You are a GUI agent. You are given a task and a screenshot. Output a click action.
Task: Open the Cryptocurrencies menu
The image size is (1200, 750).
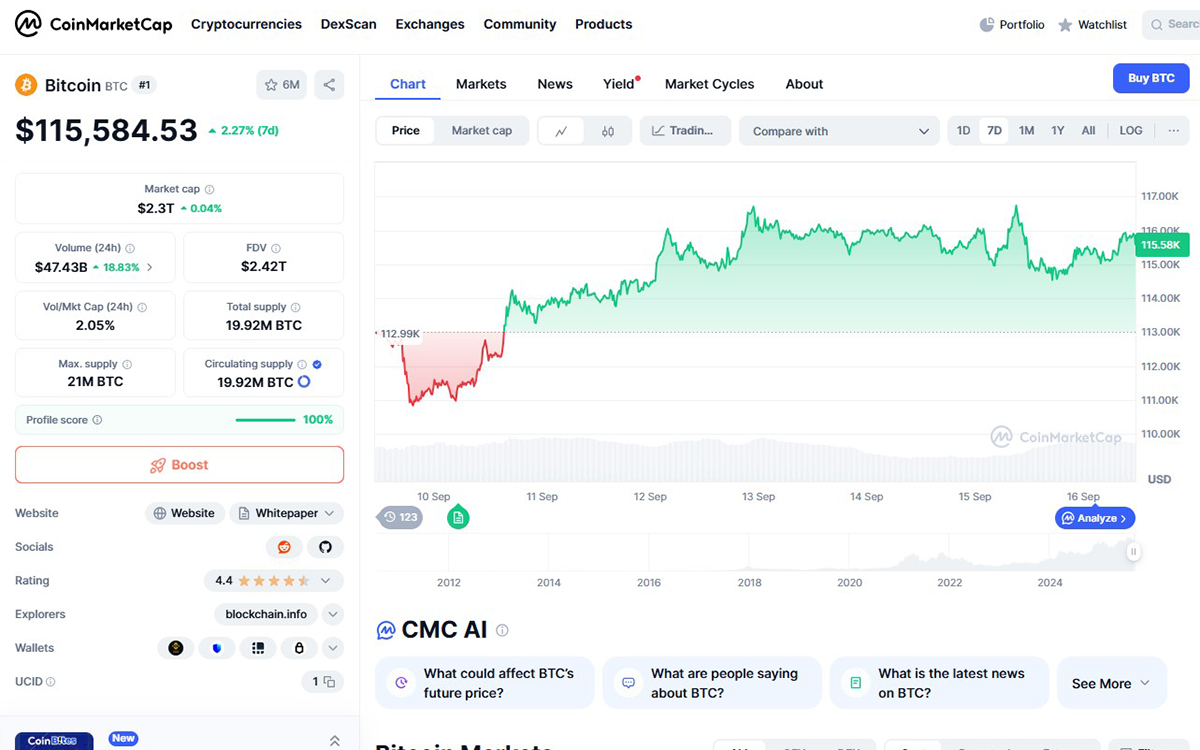tap(246, 24)
